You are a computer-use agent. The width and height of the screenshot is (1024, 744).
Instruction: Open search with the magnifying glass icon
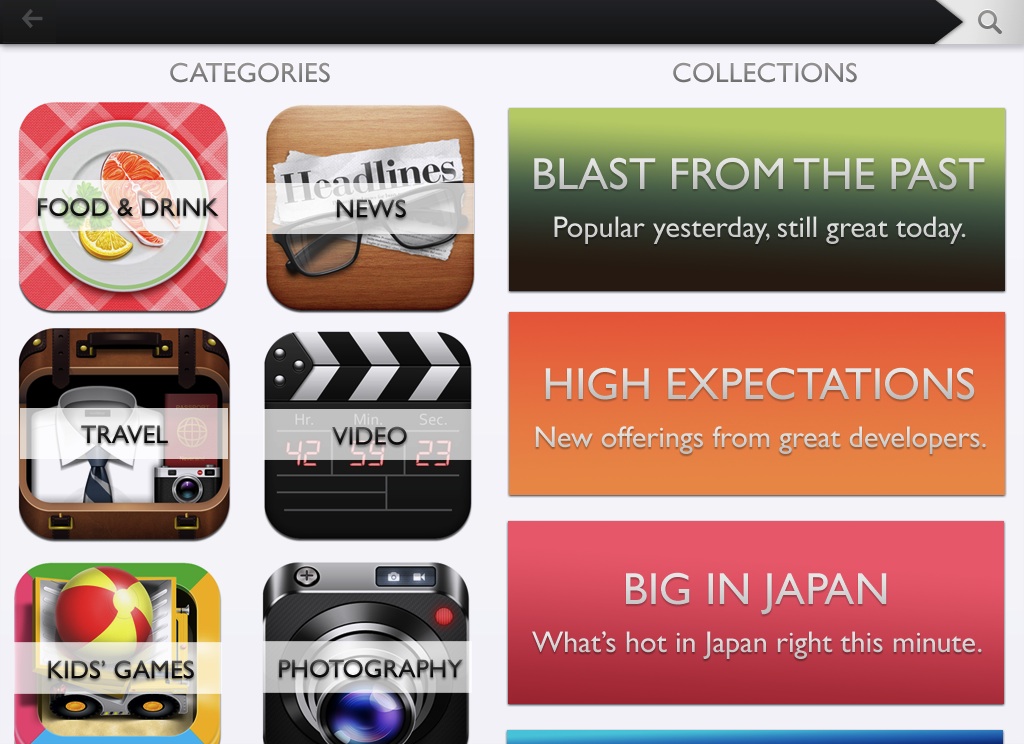[989, 22]
